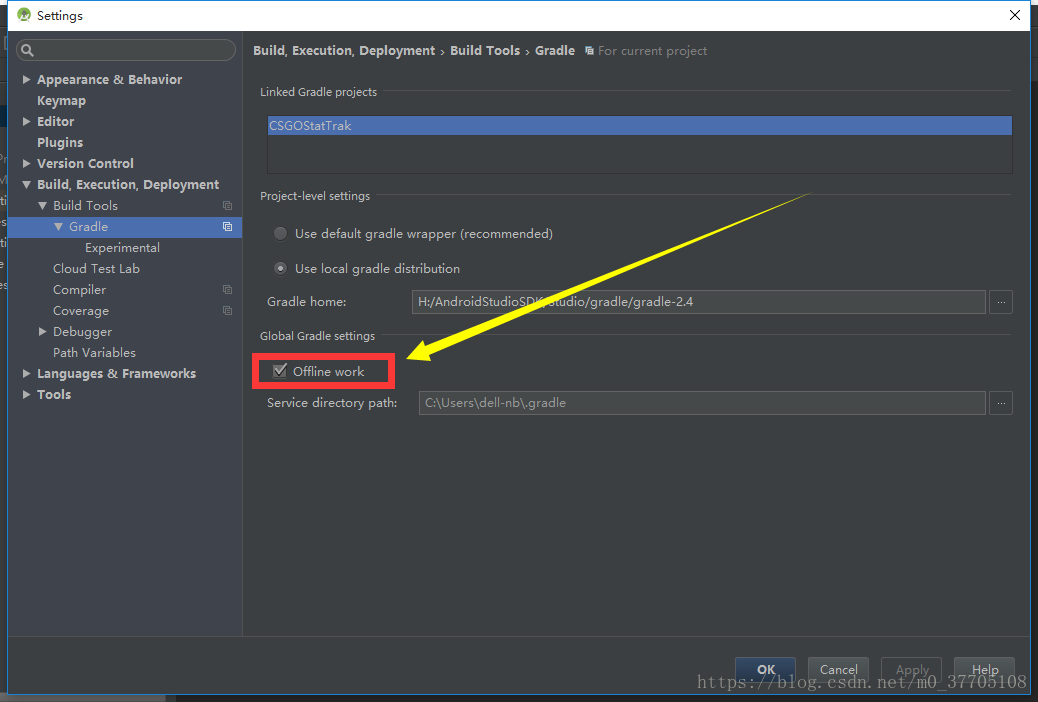
Task: Click the search magnifier icon in settings
Action: point(27,50)
